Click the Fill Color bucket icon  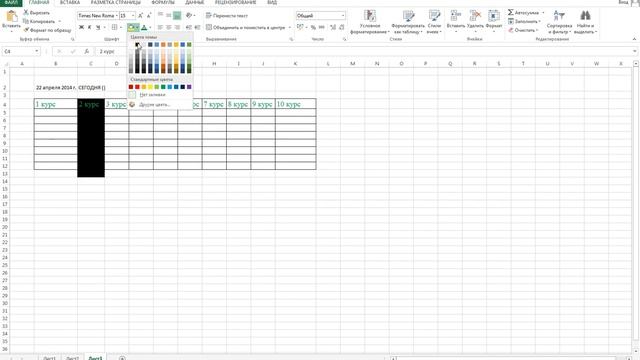click(131, 27)
